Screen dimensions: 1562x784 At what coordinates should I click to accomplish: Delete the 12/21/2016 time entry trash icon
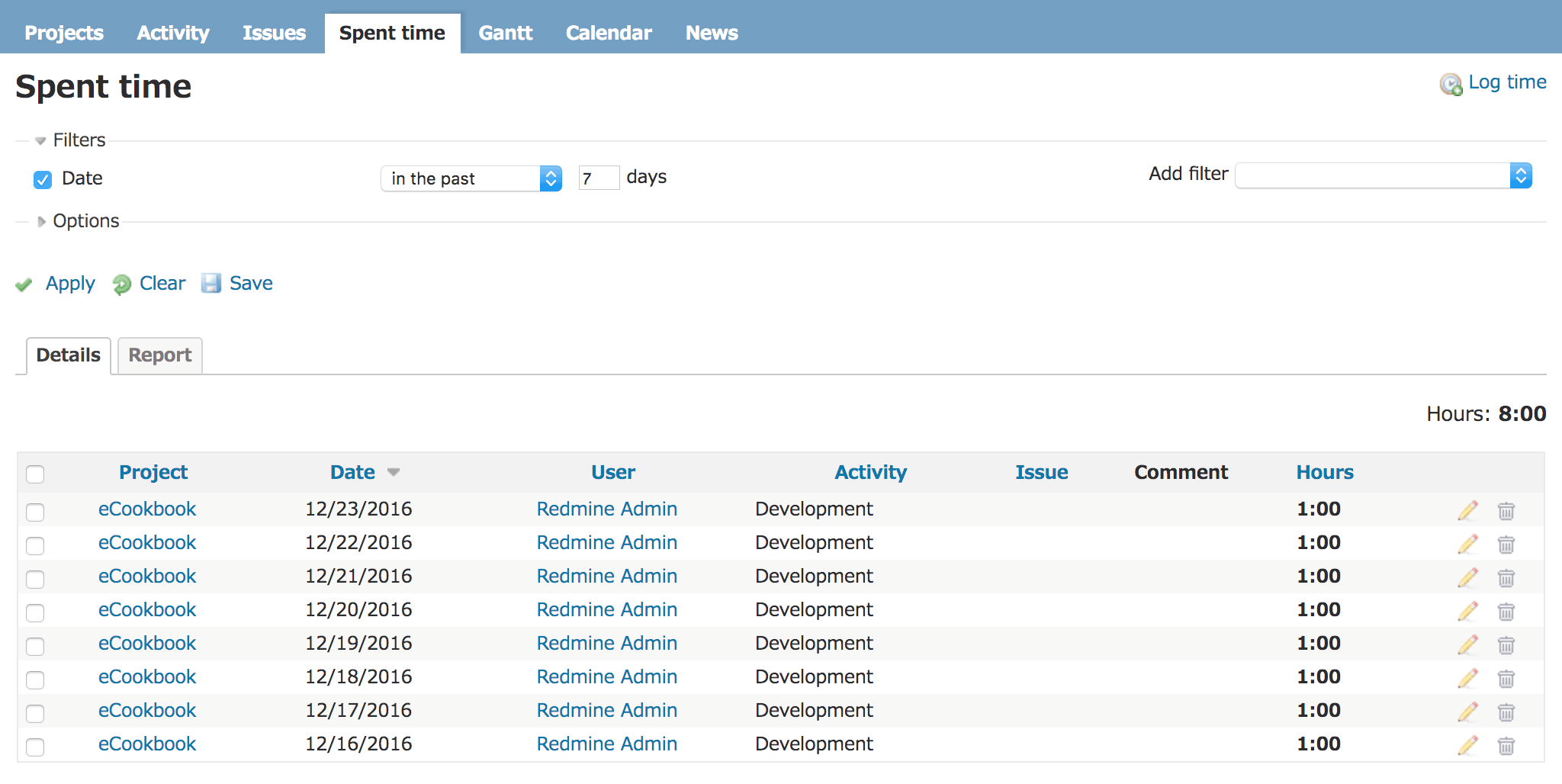1506,577
